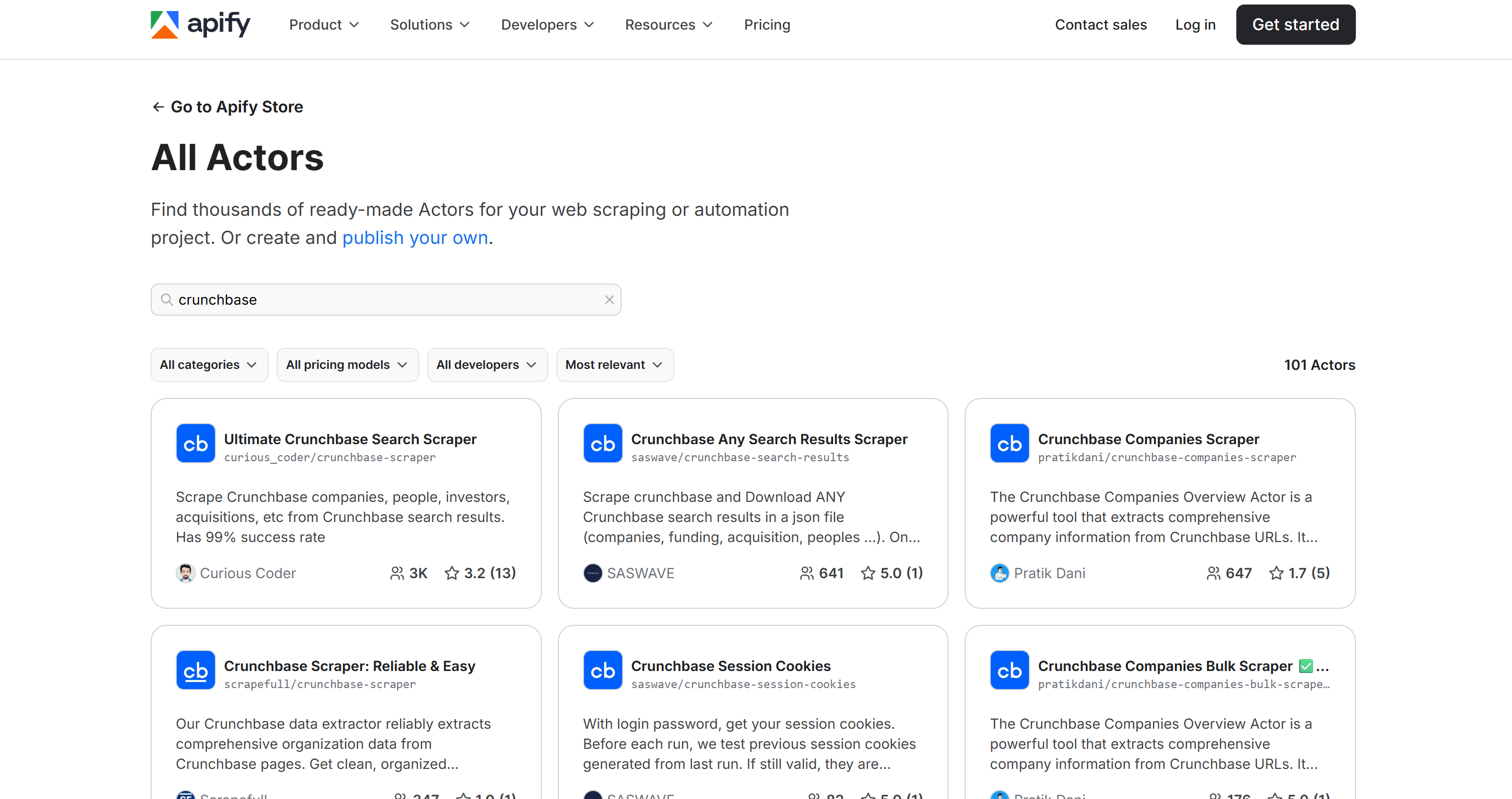The width and height of the screenshot is (1512, 799).
Task: Go back via Go to Apify Store link
Action: (x=227, y=106)
